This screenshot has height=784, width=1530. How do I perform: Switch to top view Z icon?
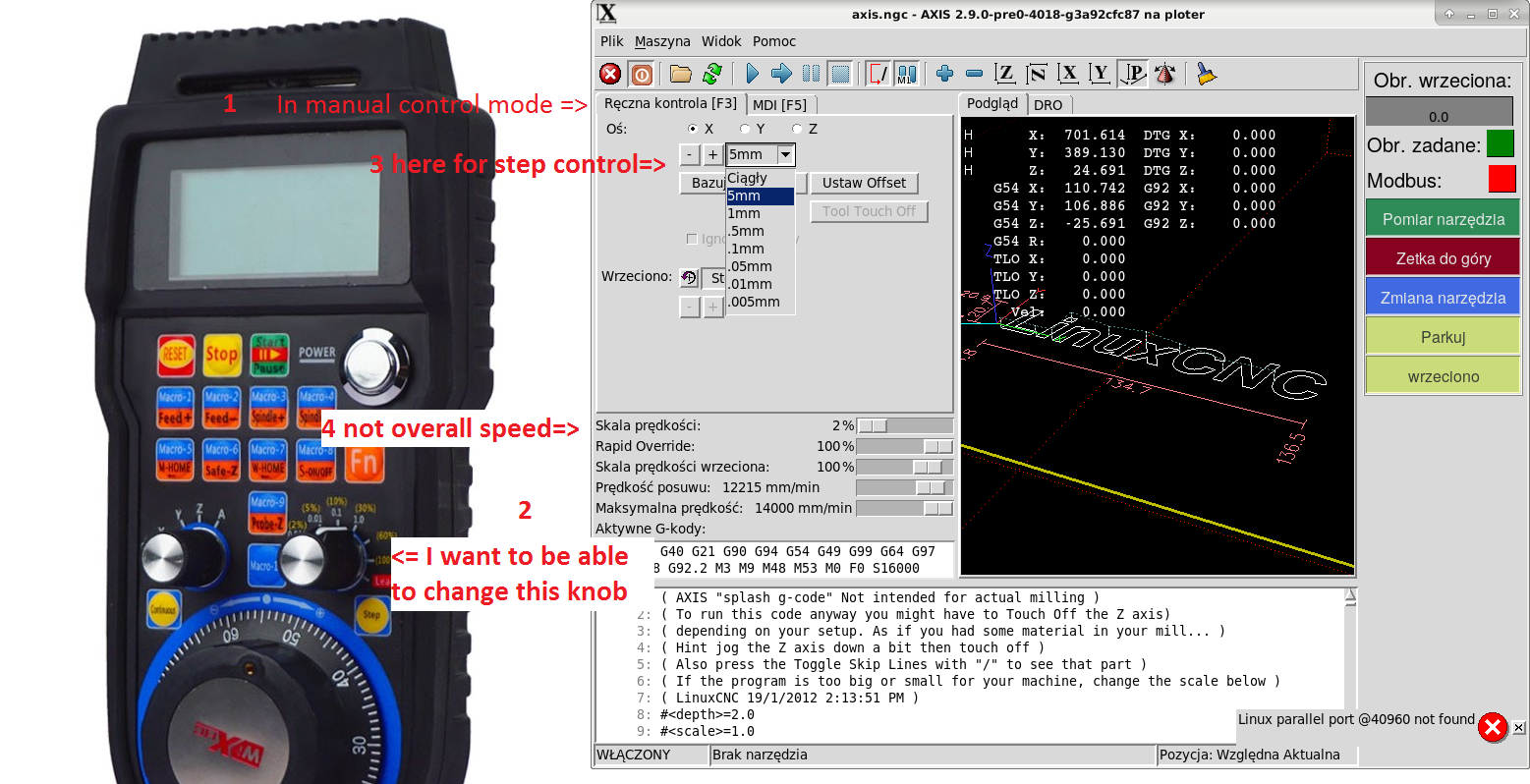click(1004, 74)
